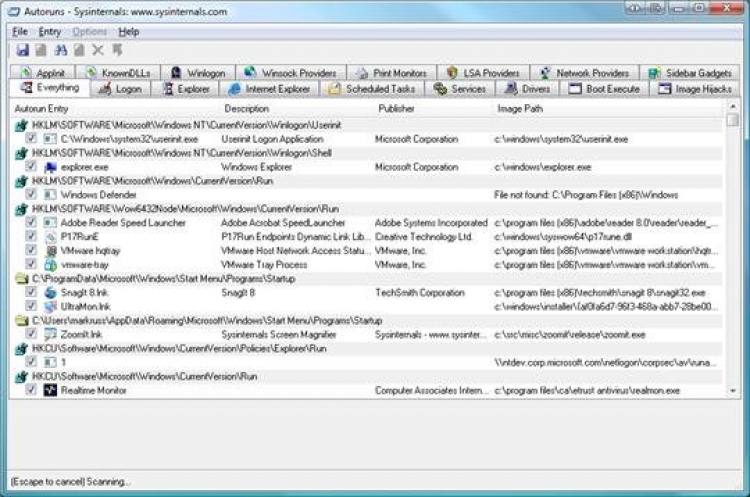Click the SnagIt 8.lnk entry icon
This screenshot has width=750, height=497.
[x=50, y=293]
